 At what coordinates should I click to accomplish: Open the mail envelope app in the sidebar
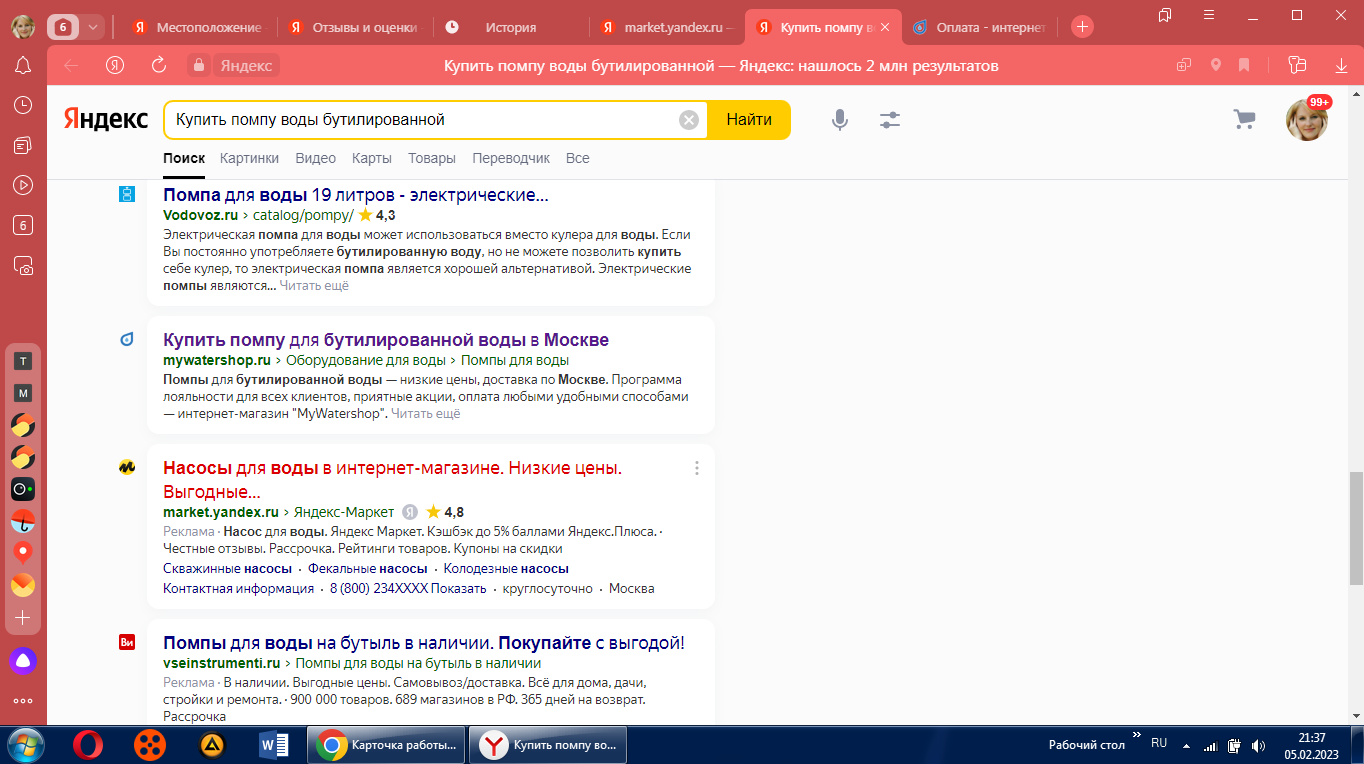tap(23, 585)
